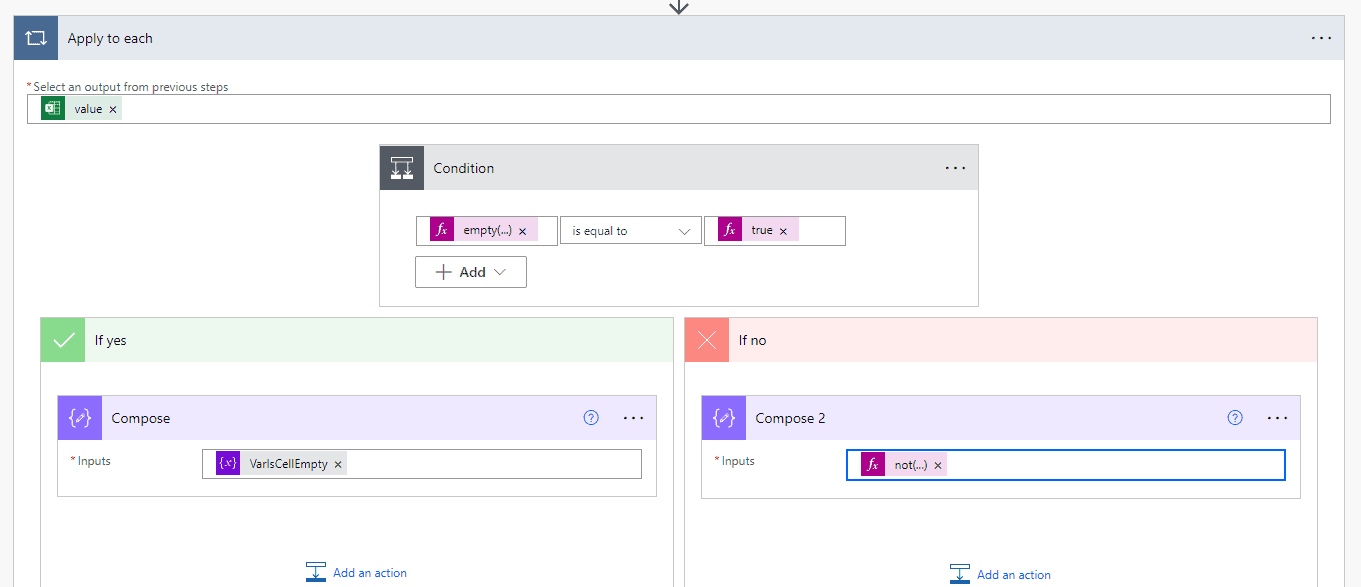
Task: Click the Excel icon on the value token
Action: (x=51, y=108)
